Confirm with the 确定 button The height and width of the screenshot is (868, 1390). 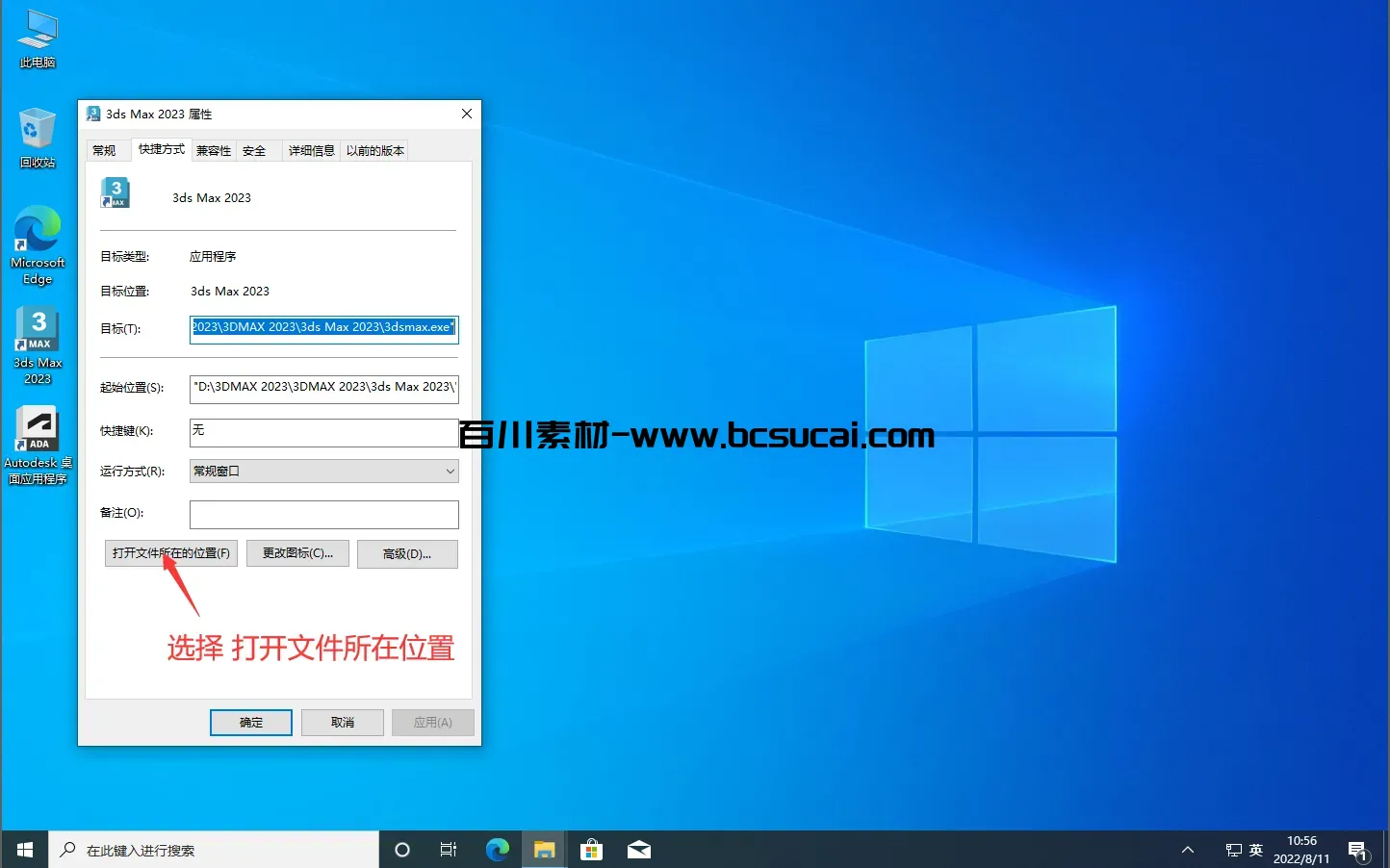tap(251, 723)
